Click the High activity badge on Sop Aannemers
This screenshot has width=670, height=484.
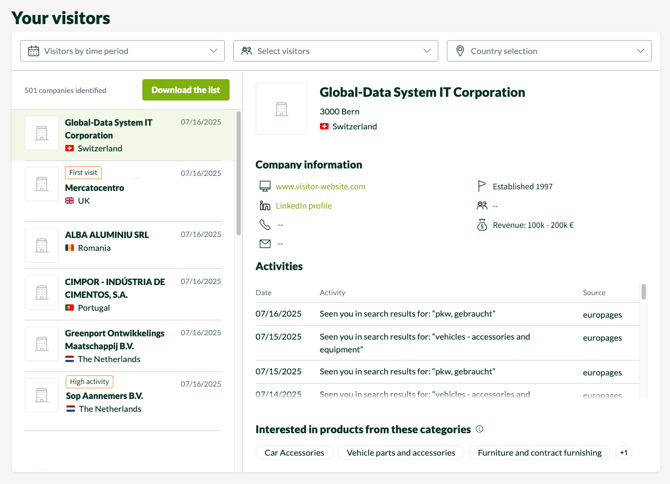tap(89, 381)
